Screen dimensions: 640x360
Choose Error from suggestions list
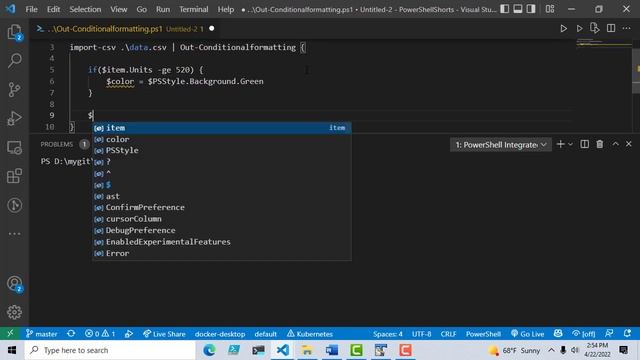(222, 253)
